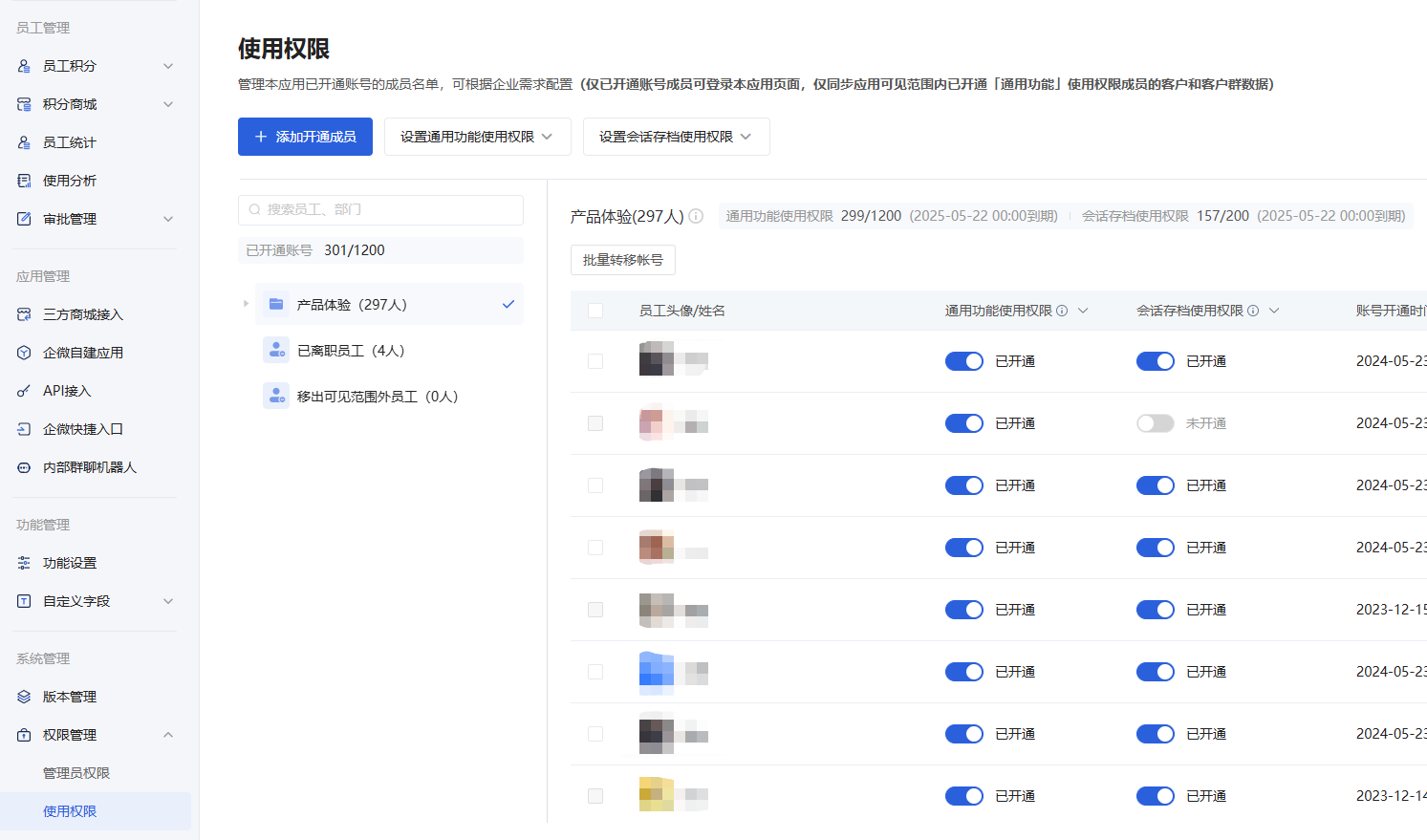Expand the 员工积分 menu chevron
The height and width of the screenshot is (840, 1427).
[x=168, y=66]
